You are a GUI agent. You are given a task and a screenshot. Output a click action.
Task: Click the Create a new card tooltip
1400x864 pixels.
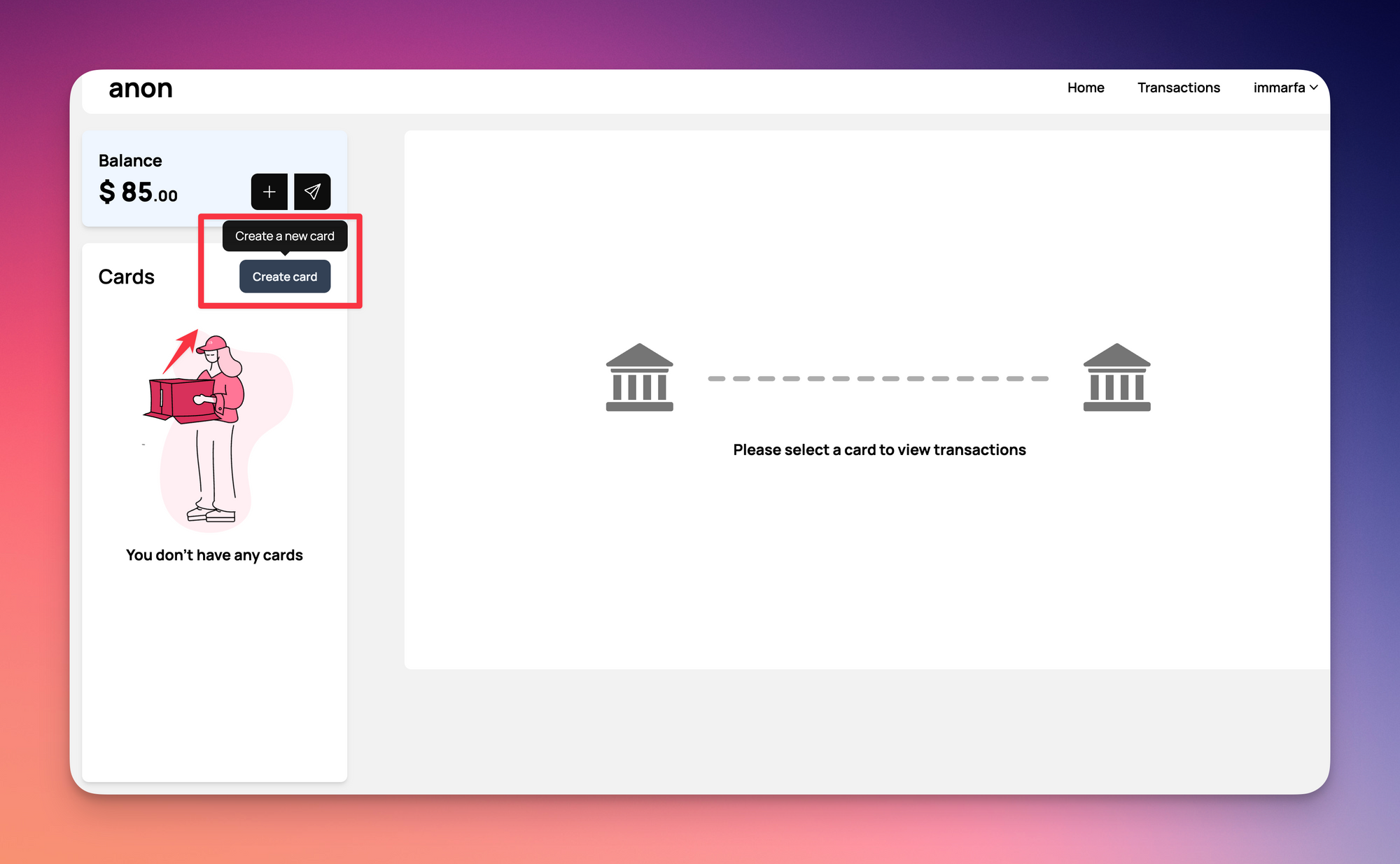[285, 236]
